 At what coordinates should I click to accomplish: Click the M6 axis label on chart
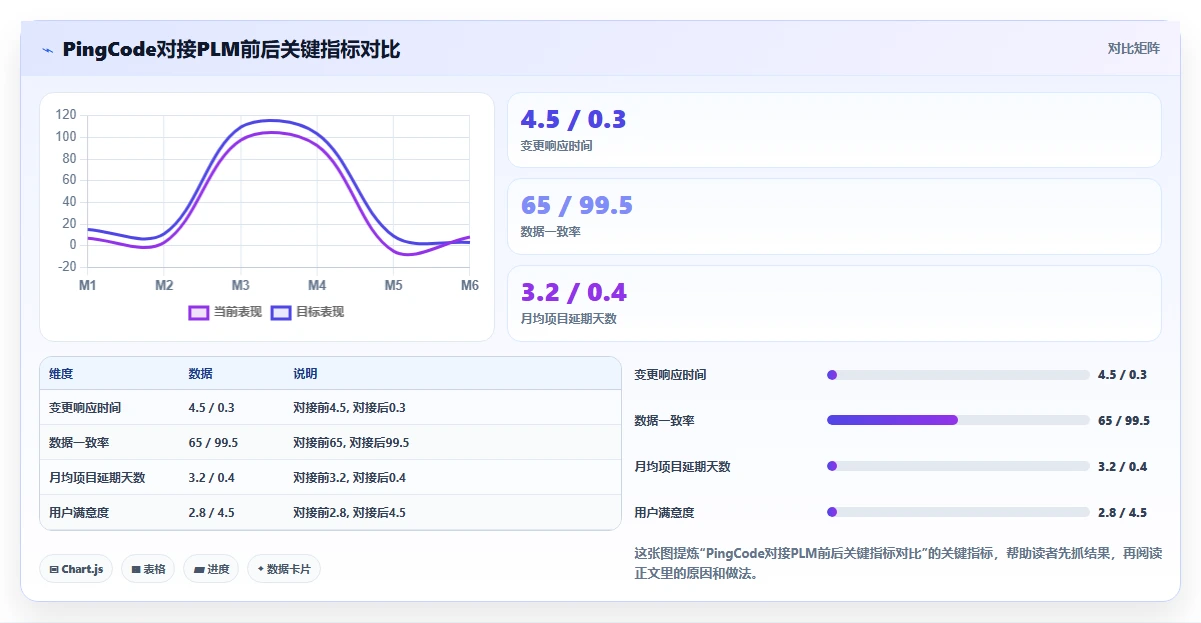[x=469, y=286]
